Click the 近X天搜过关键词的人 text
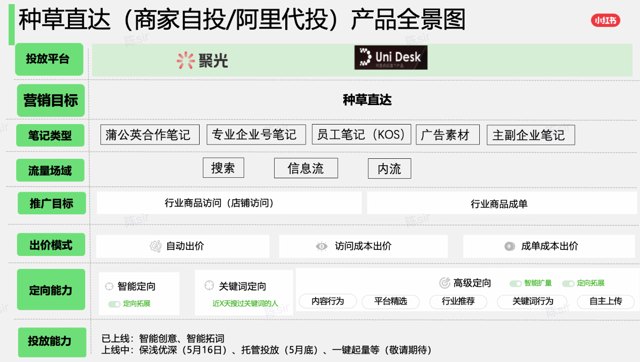The width and height of the screenshot is (640, 362). click(245, 303)
